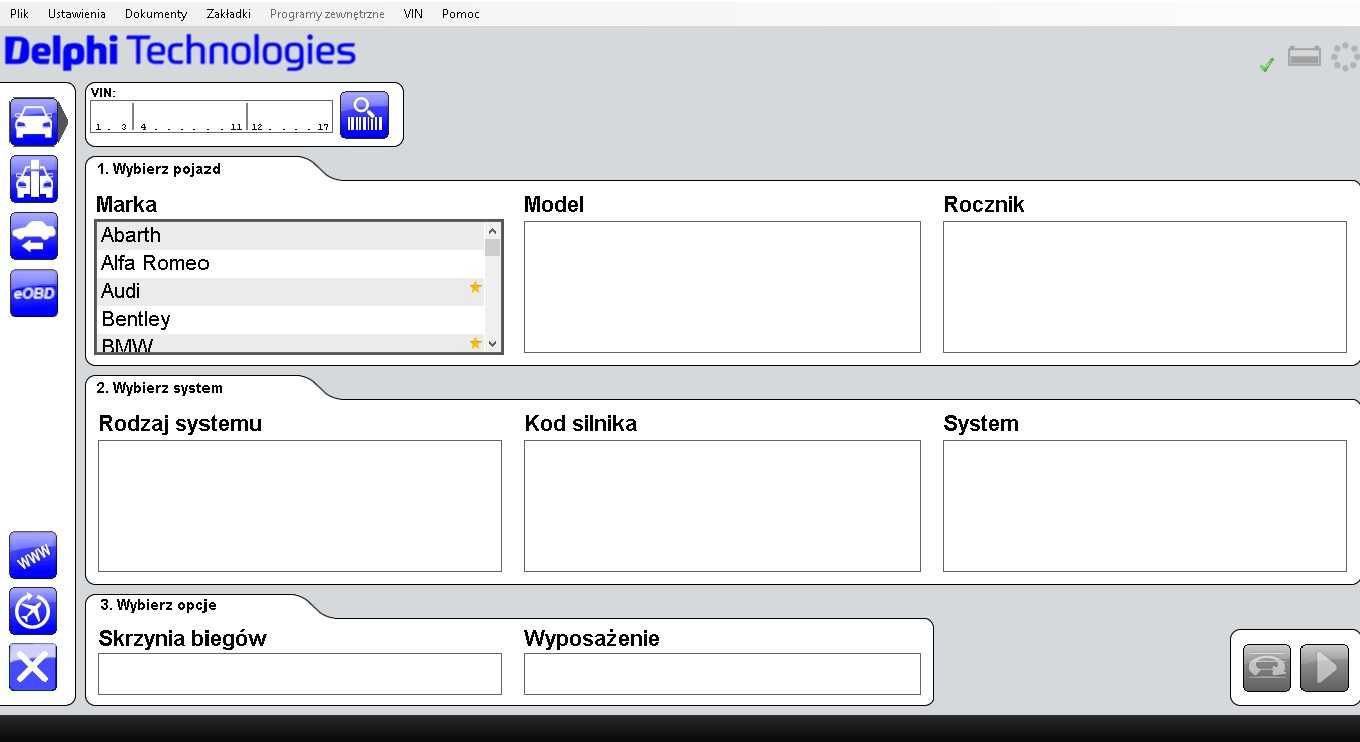Click the battery status indicator icon
The height and width of the screenshot is (742, 1360).
[1304, 56]
